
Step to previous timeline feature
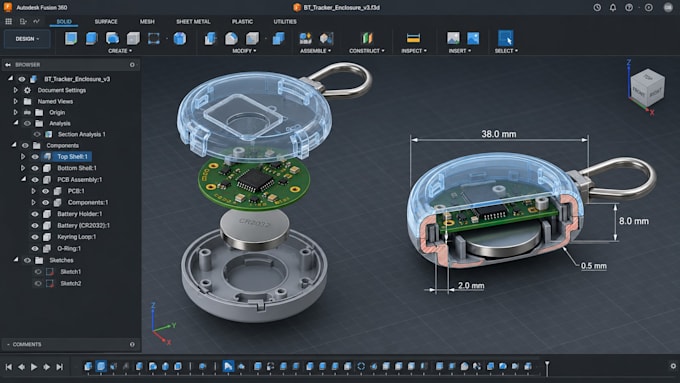click(x=21, y=367)
